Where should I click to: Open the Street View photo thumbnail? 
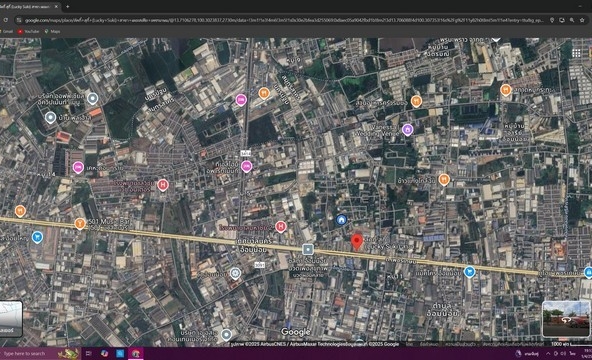[x=566, y=319]
